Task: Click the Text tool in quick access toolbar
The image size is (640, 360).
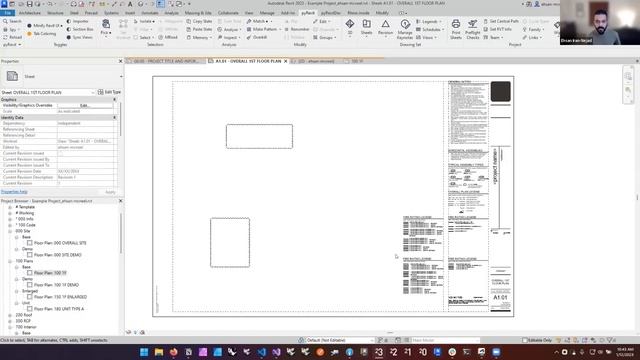Action: (130, 4)
